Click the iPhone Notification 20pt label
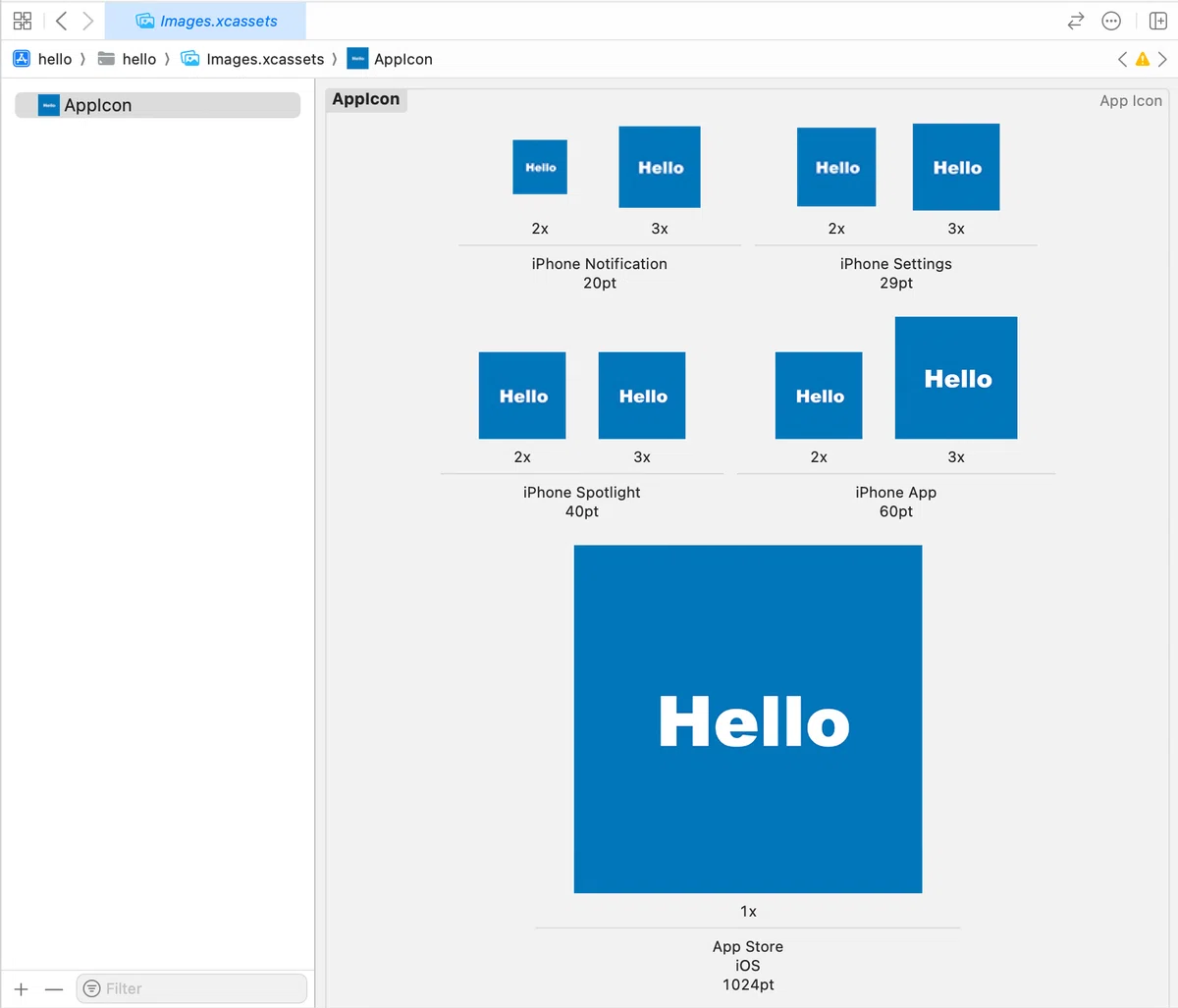 pos(600,273)
